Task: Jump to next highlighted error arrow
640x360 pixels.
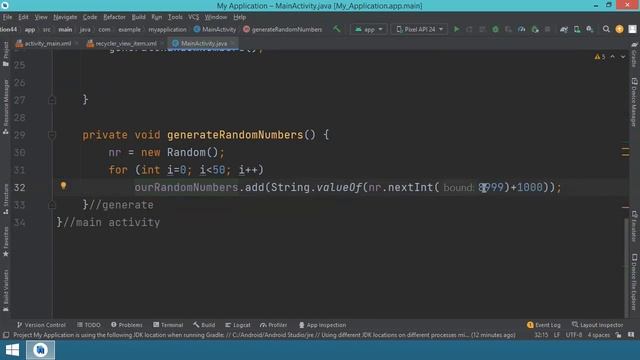Action: point(623,57)
